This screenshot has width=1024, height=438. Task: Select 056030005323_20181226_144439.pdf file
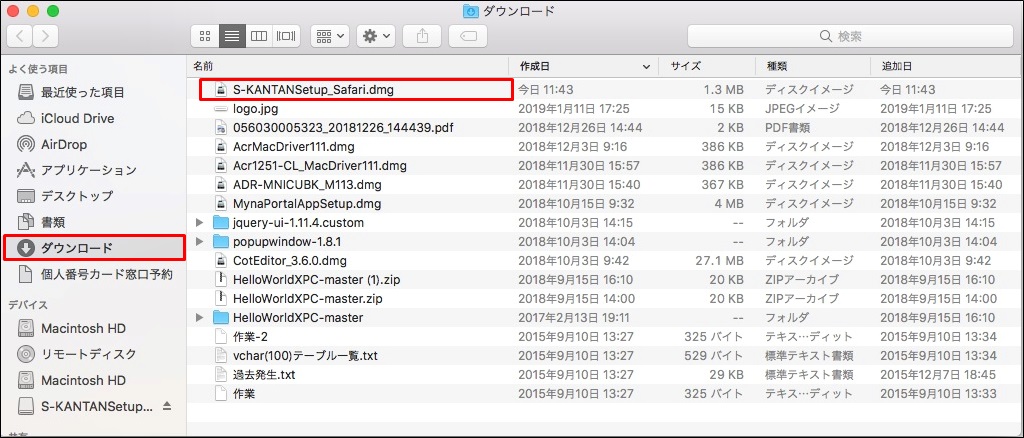click(x=343, y=127)
